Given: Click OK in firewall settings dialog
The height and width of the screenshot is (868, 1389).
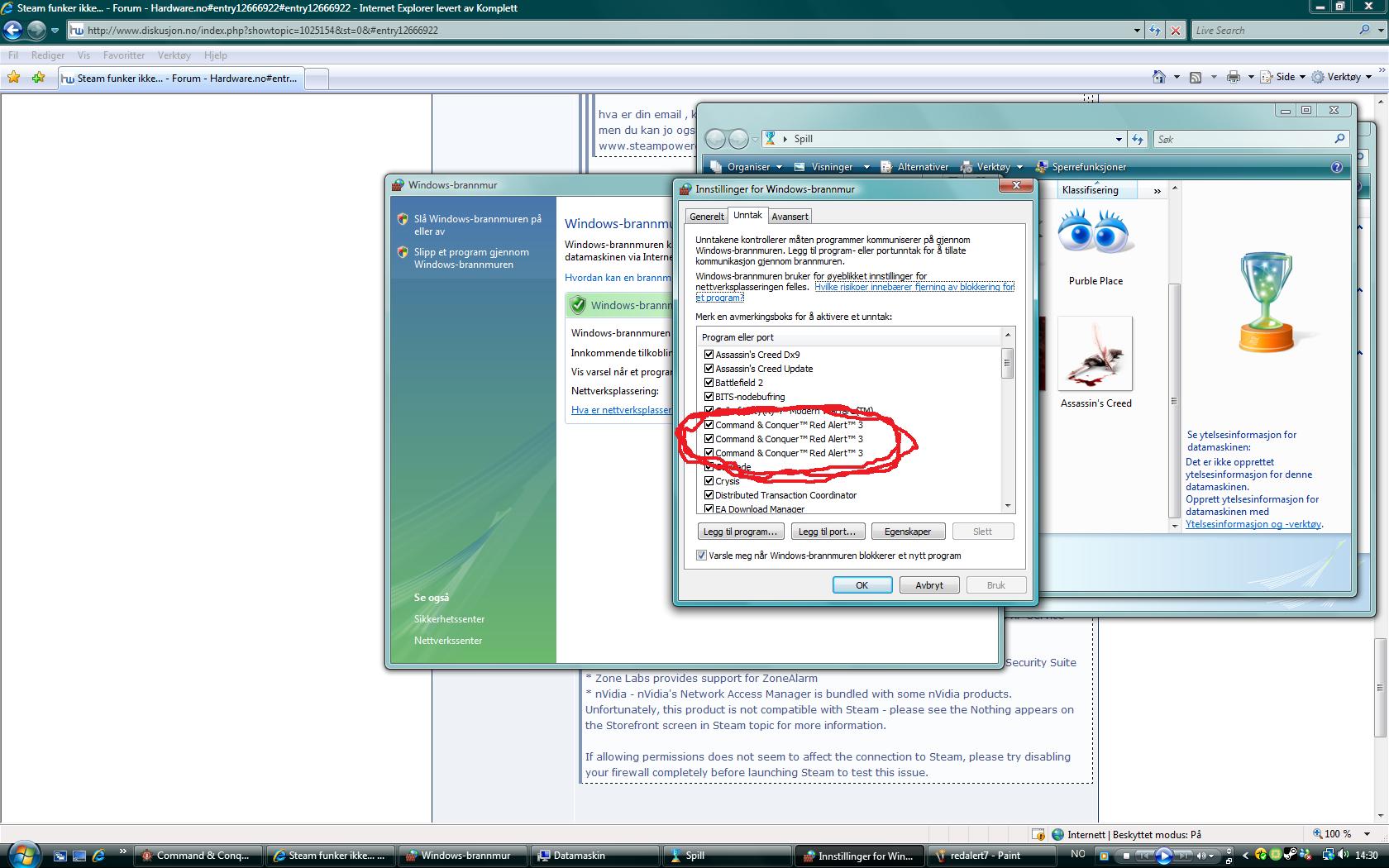Looking at the screenshot, I should click(x=862, y=585).
